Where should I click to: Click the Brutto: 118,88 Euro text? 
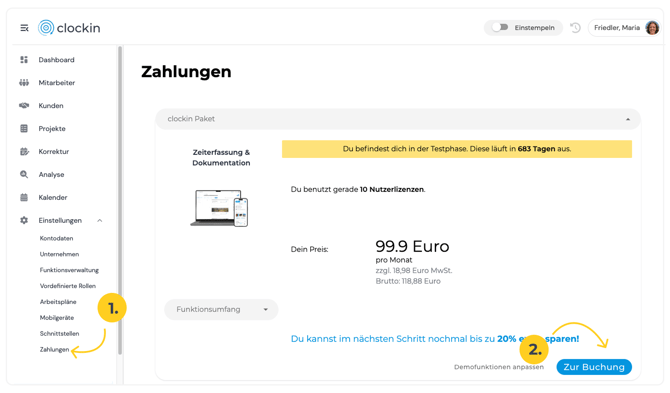[x=408, y=281]
